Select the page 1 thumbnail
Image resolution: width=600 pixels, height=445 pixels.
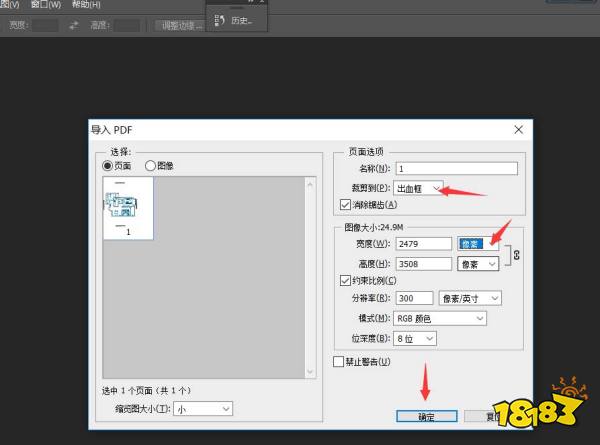coord(128,208)
